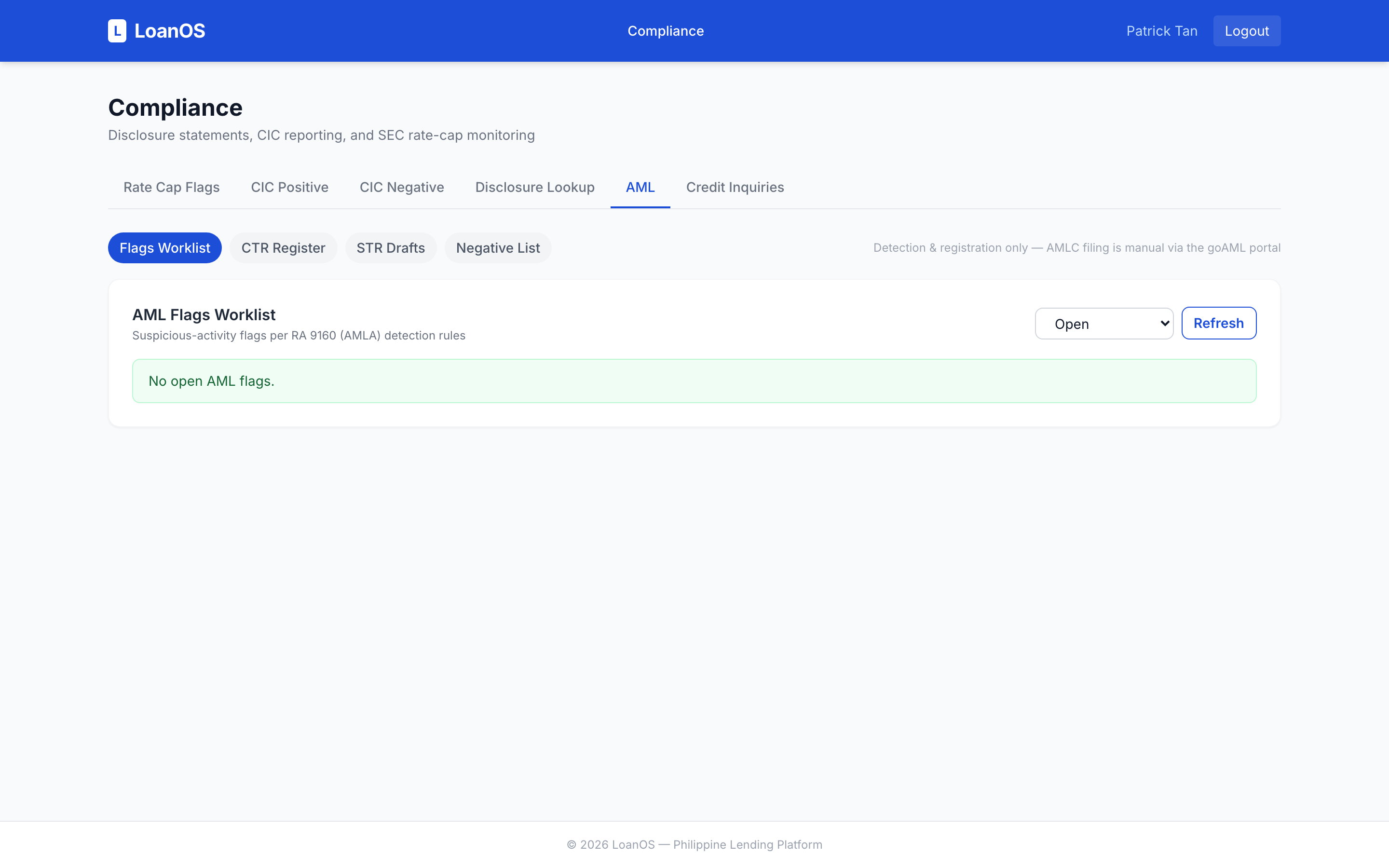Click the AML Flags Worklist heading
This screenshot has width=1389, height=868.
coord(204,314)
